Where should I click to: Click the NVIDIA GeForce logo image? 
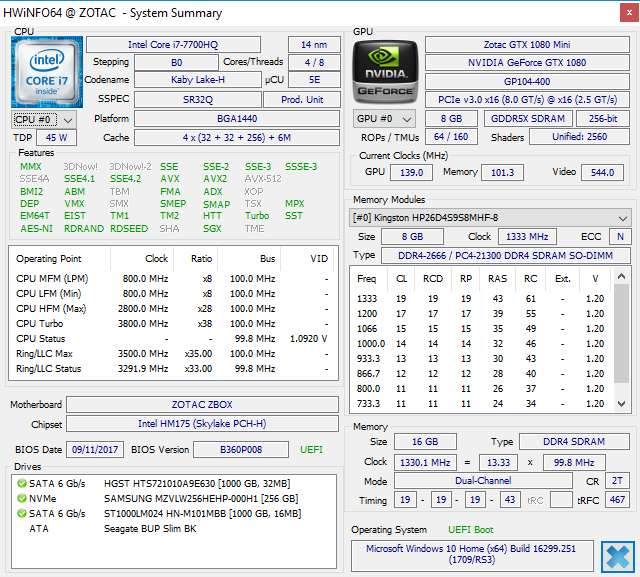[385, 72]
